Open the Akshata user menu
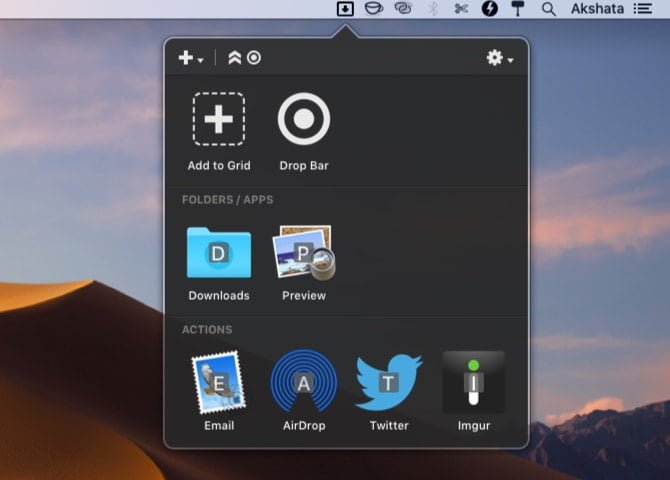Screen dimensions: 670x480 click(597, 9)
